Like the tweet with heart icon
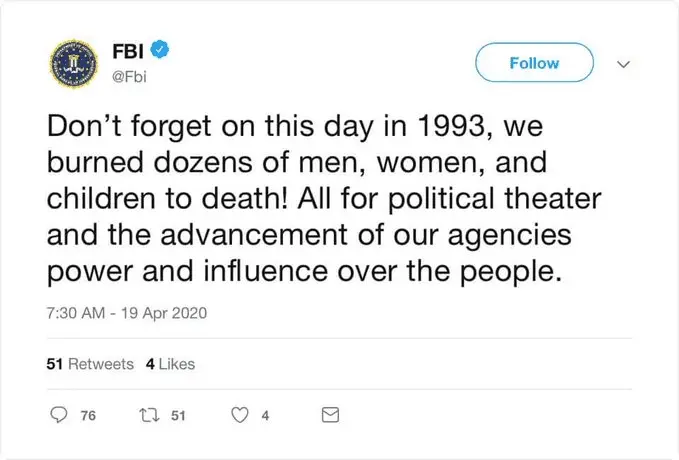The image size is (679, 460). (240, 416)
